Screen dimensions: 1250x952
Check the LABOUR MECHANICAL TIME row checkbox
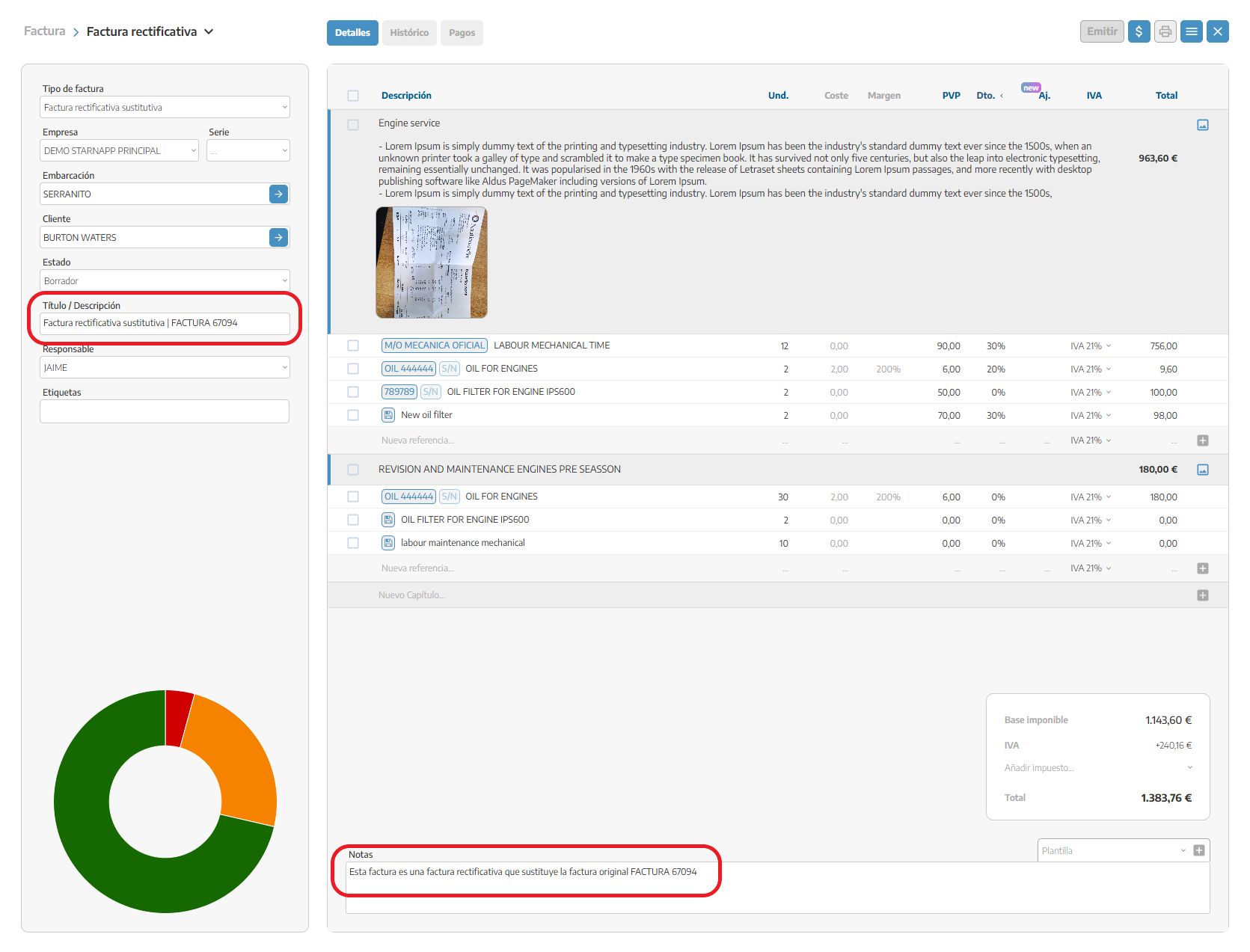353,346
